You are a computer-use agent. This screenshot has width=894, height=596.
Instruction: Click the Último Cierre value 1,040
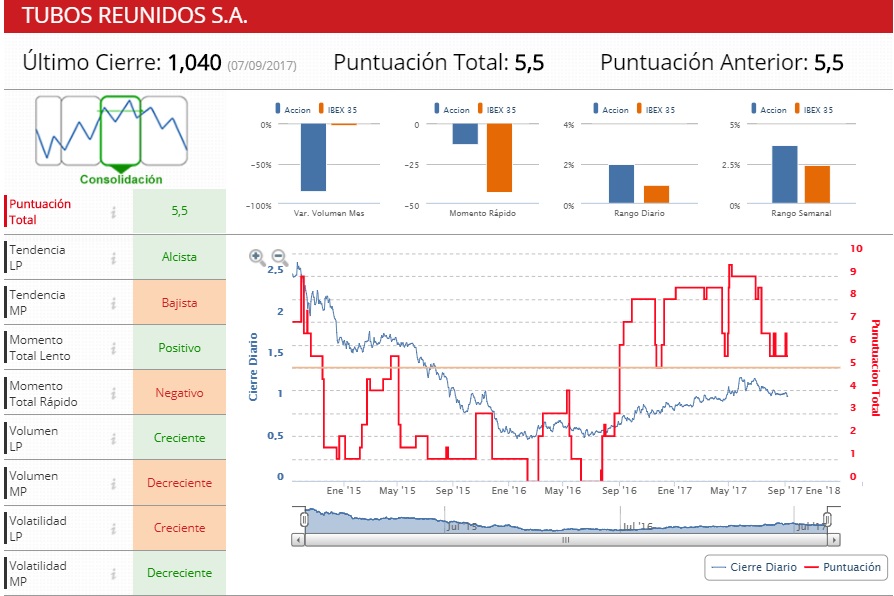[194, 62]
